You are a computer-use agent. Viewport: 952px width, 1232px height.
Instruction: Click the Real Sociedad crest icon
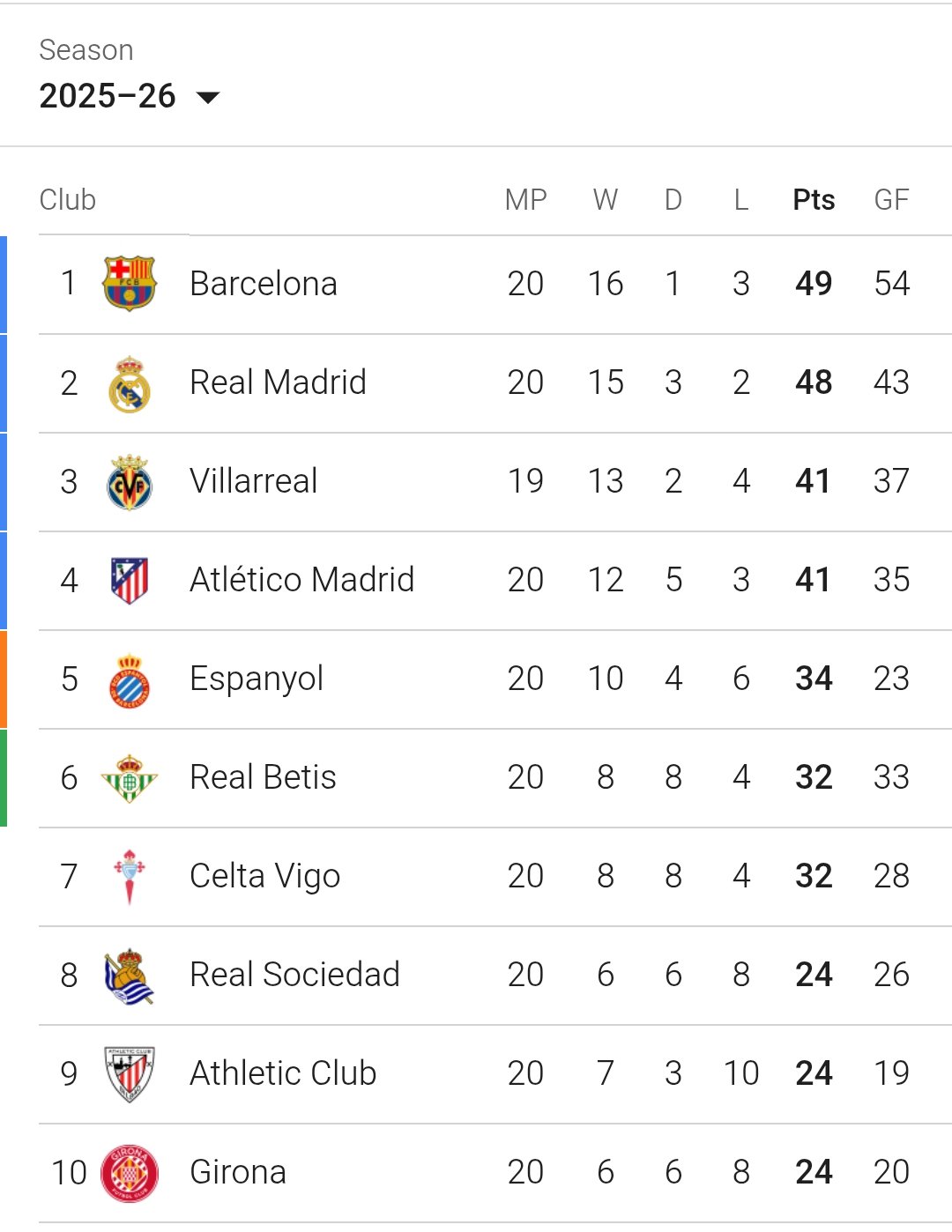pos(130,976)
